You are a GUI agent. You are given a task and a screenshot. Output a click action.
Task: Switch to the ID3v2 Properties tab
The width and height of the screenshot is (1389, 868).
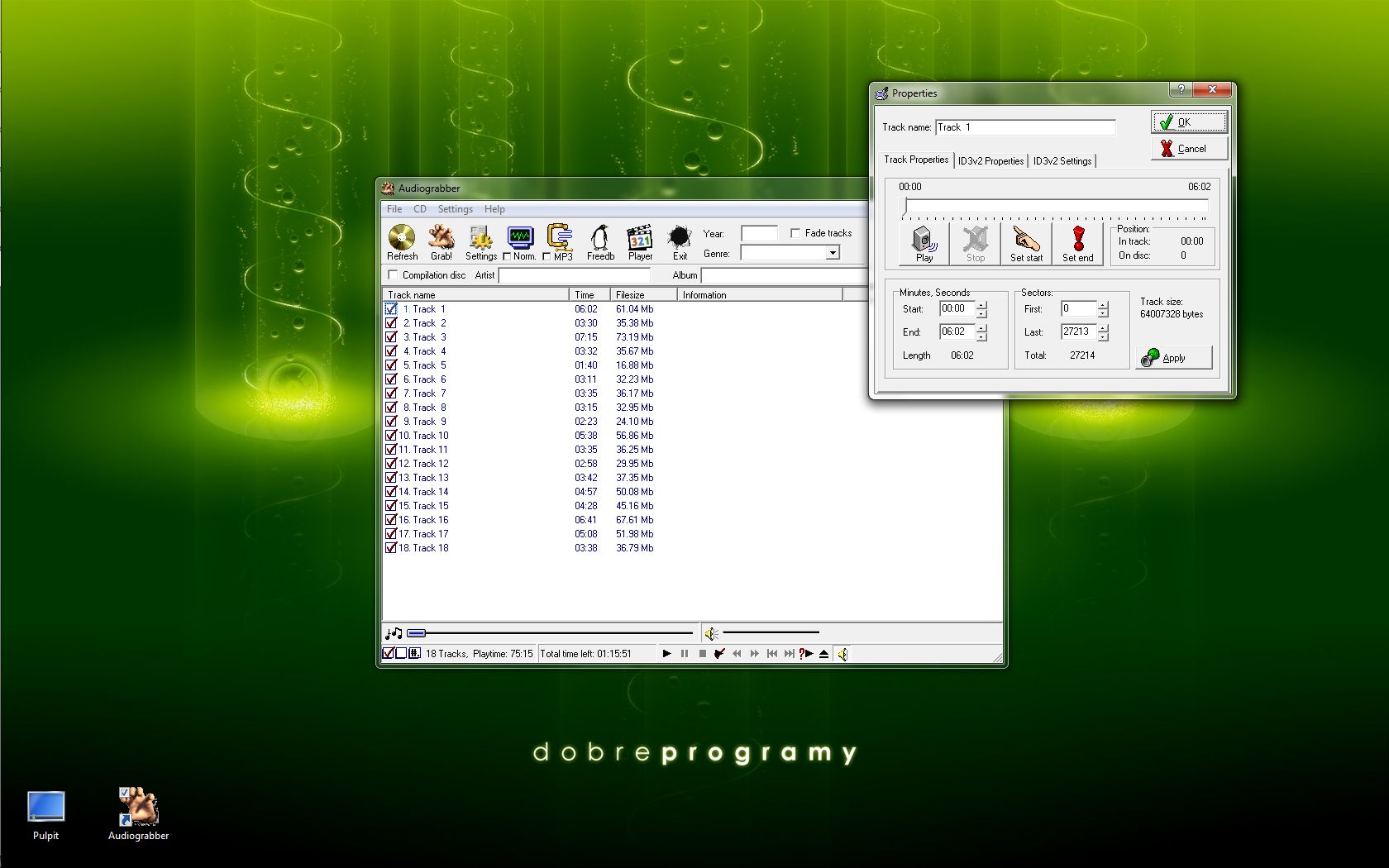coord(990,161)
